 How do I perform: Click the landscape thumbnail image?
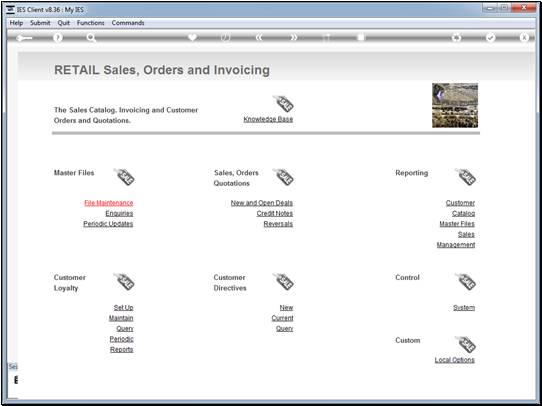[455, 105]
